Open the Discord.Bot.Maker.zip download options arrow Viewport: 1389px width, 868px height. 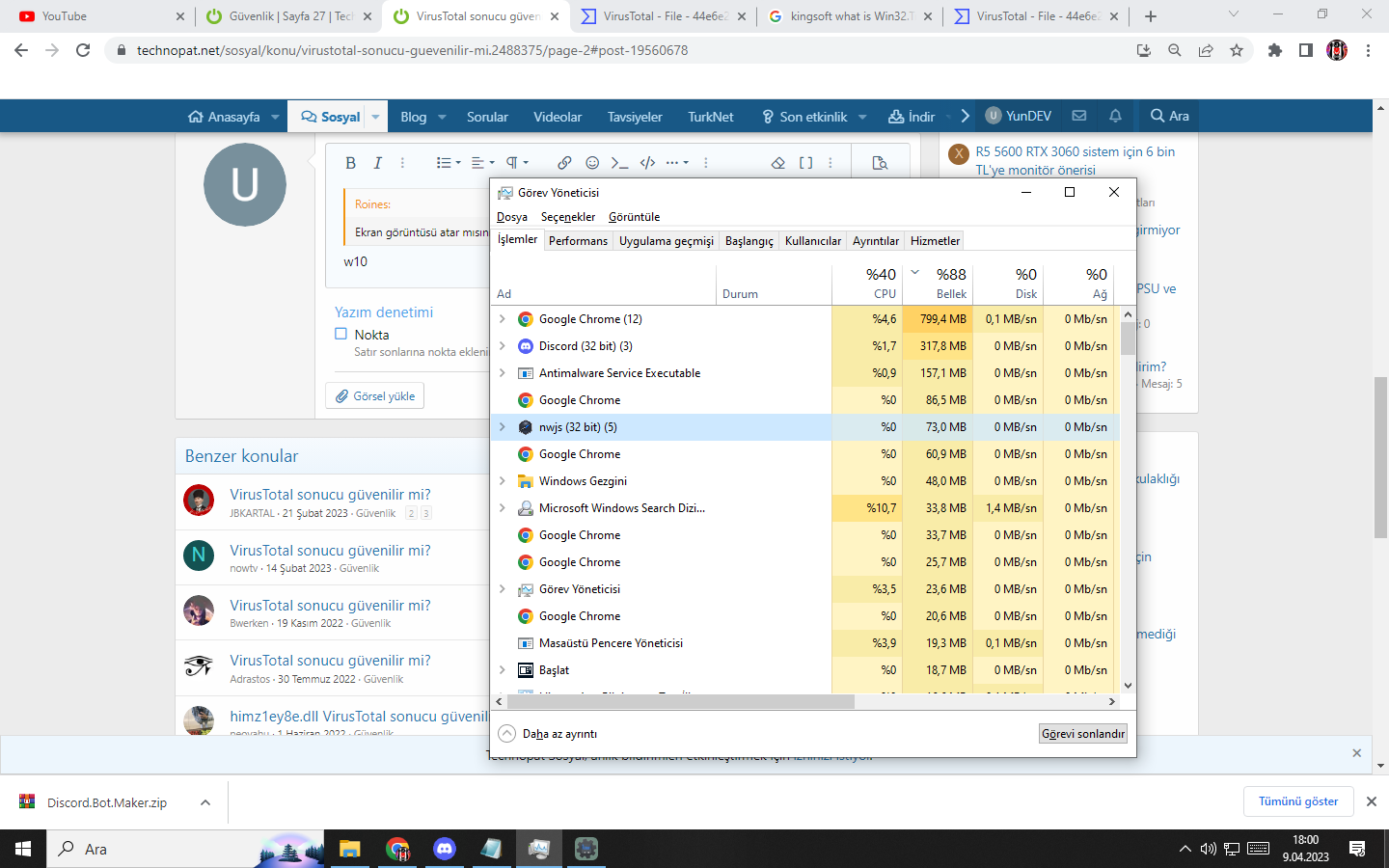(x=205, y=802)
